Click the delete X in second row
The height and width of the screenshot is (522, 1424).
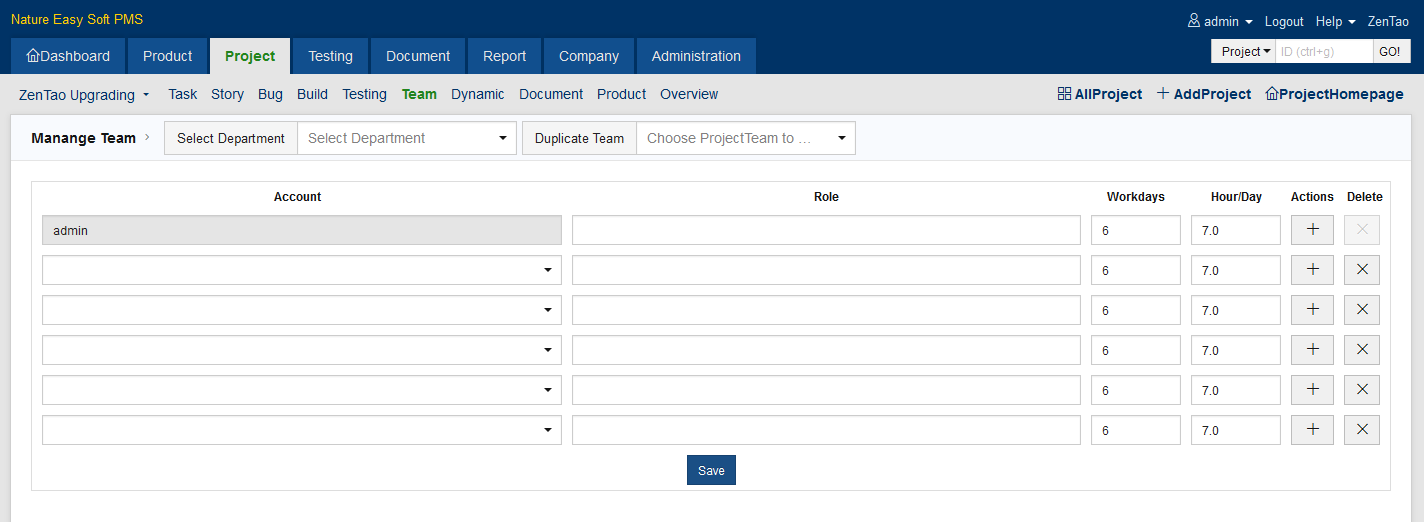[1361, 270]
